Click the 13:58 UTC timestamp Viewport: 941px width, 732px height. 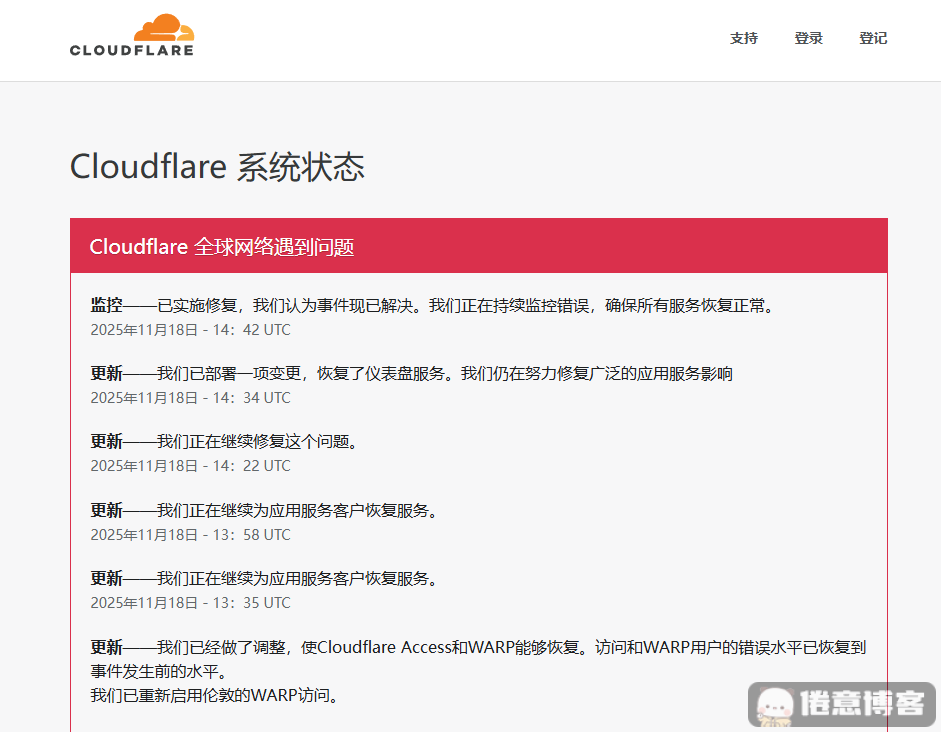[x=190, y=534]
